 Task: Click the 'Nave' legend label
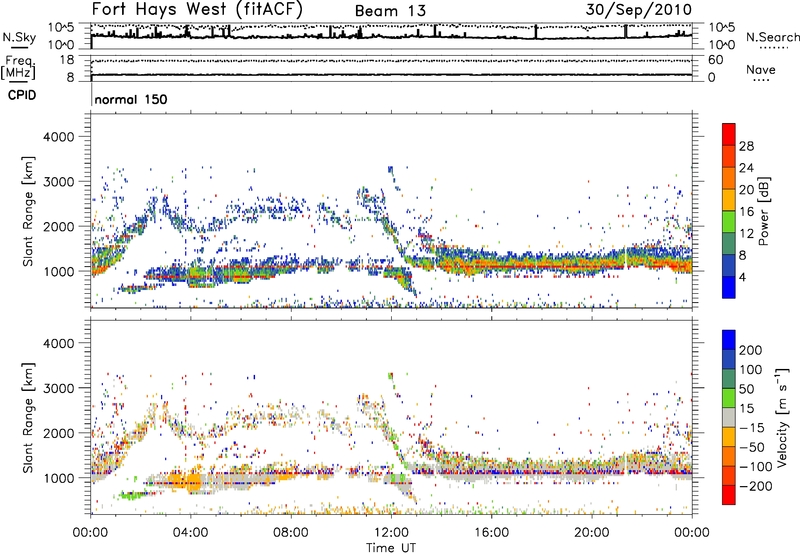click(x=760, y=69)
